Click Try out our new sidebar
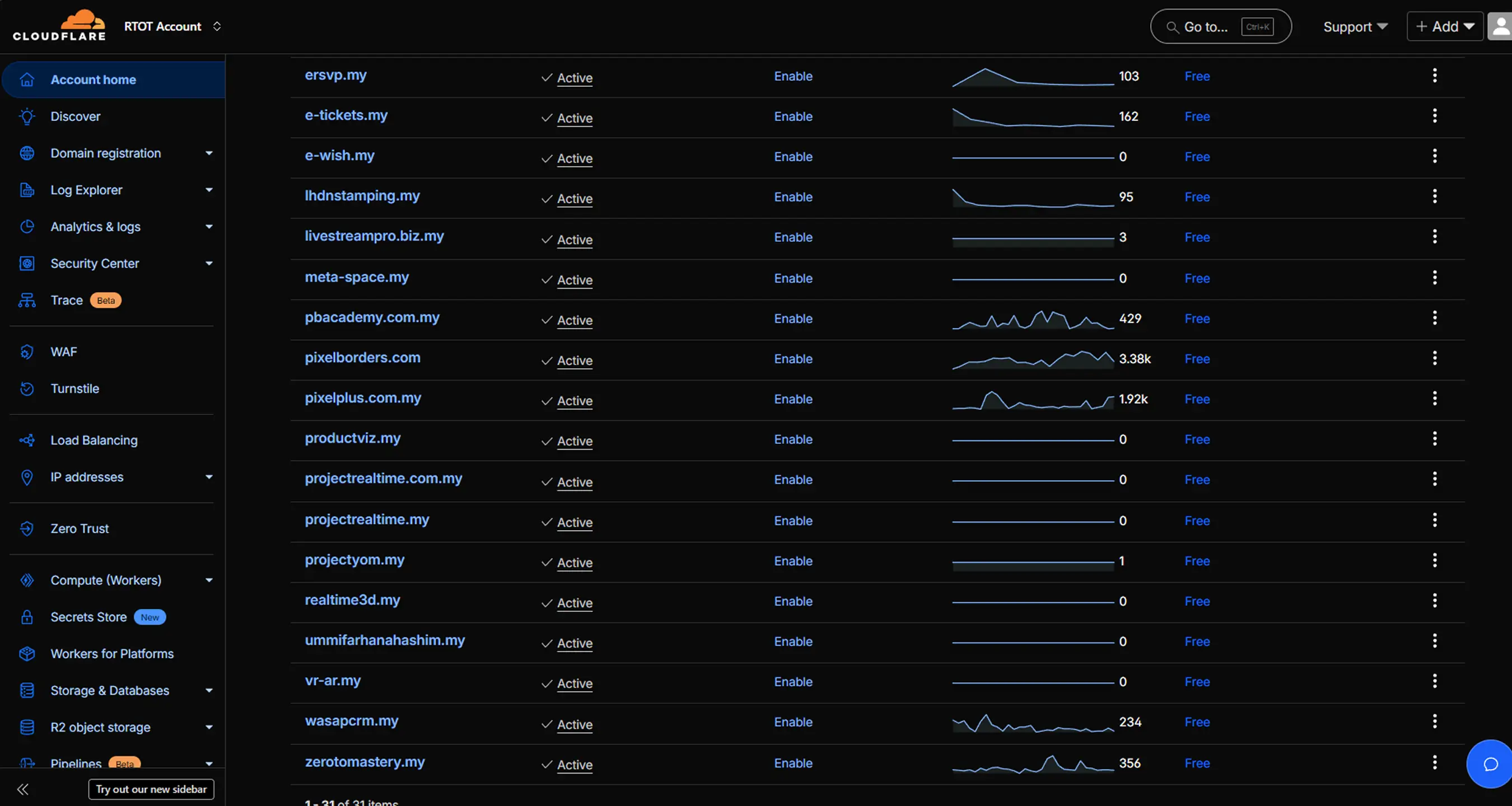The image size is (1512, 806). click(x=151, y=789)
